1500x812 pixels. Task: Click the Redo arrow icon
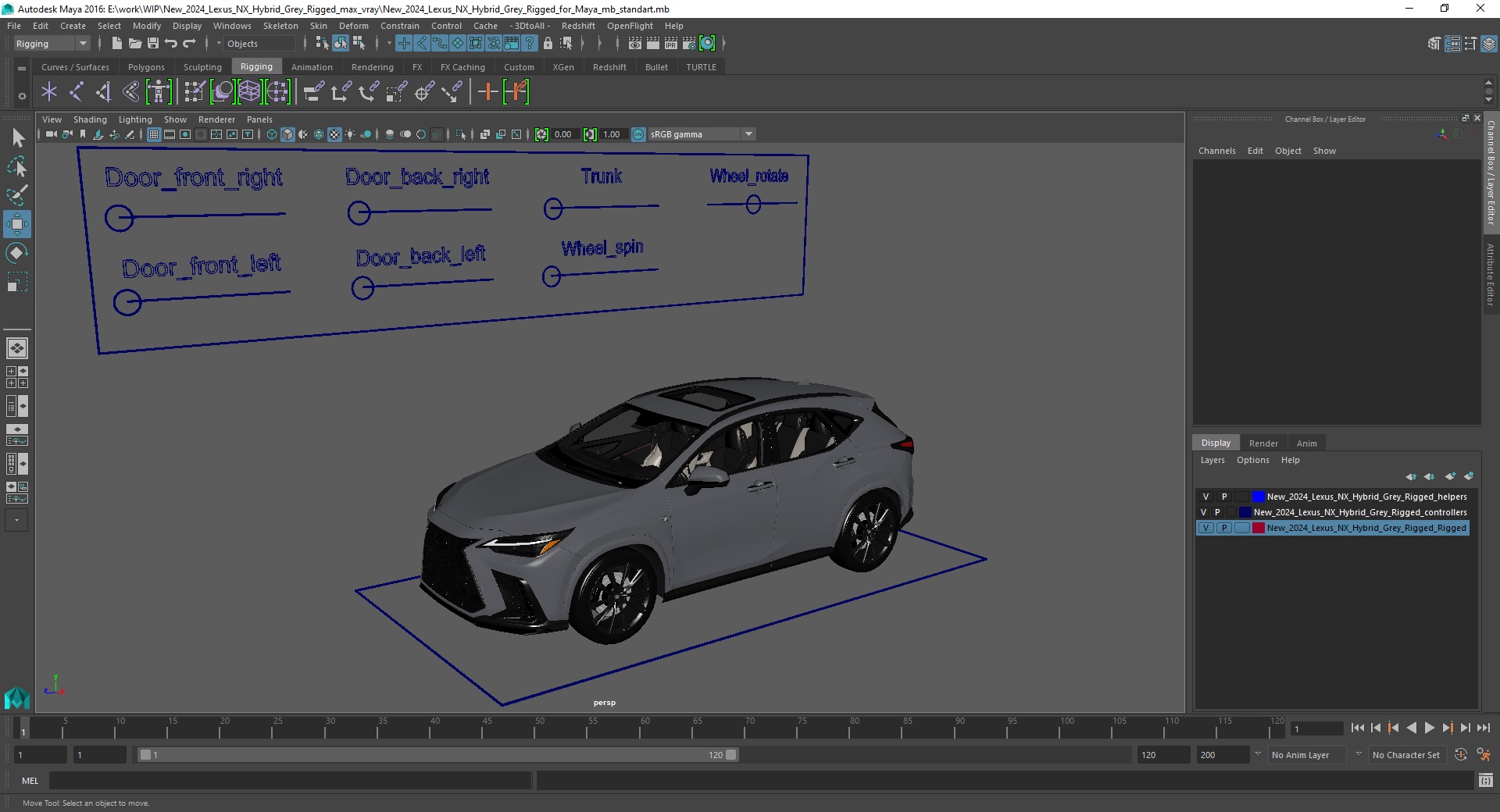(189, 44)
